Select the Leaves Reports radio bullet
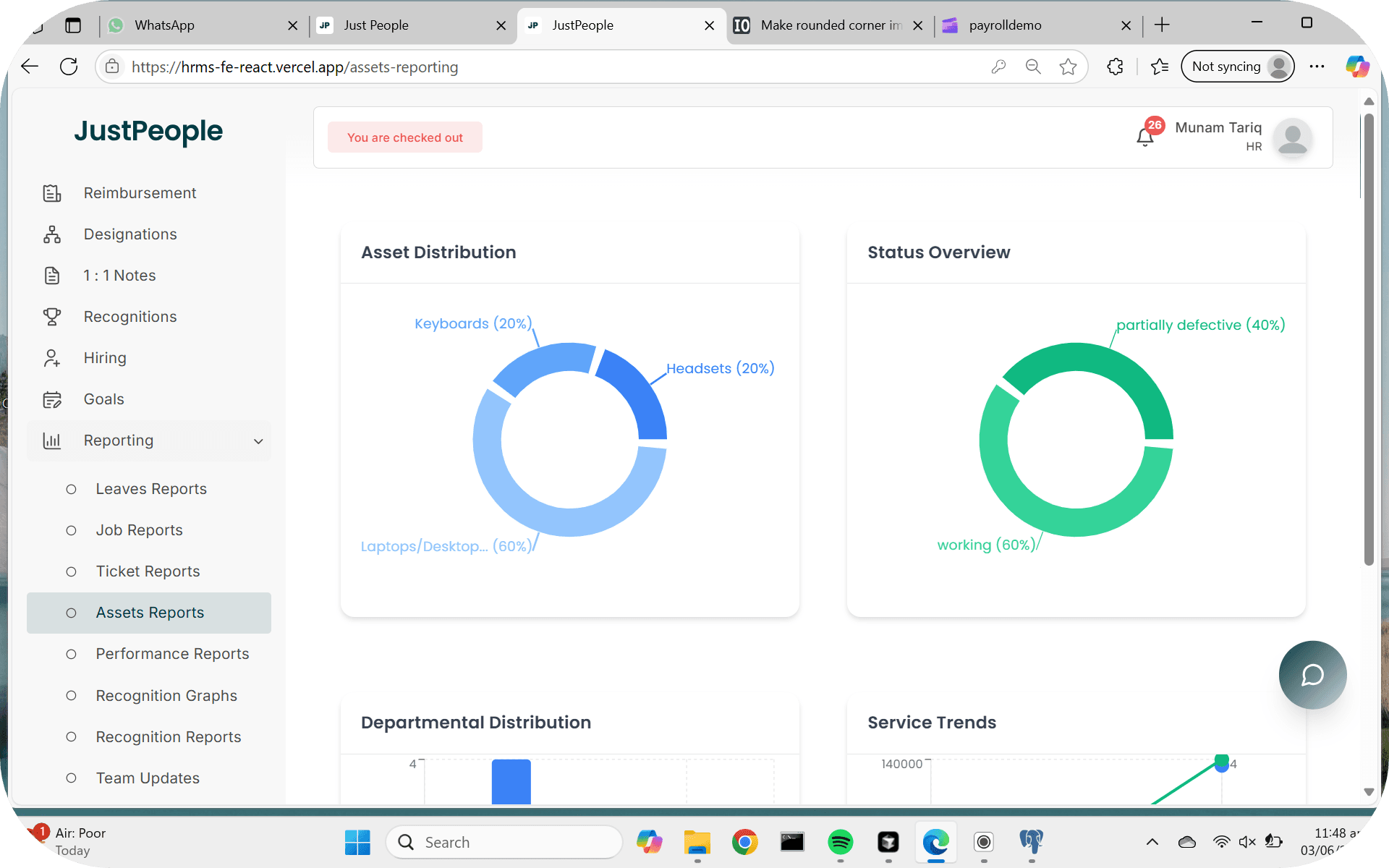Screen dimensions: 1389x868 click(x=71, y=489)
